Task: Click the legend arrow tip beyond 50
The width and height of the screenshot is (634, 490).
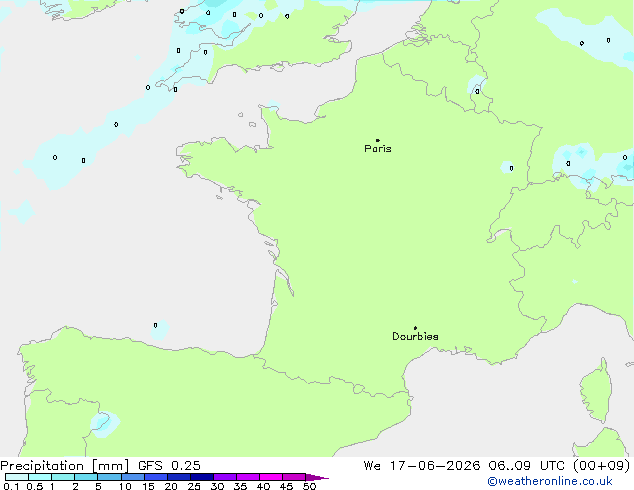Action: (x=319, y=478)
